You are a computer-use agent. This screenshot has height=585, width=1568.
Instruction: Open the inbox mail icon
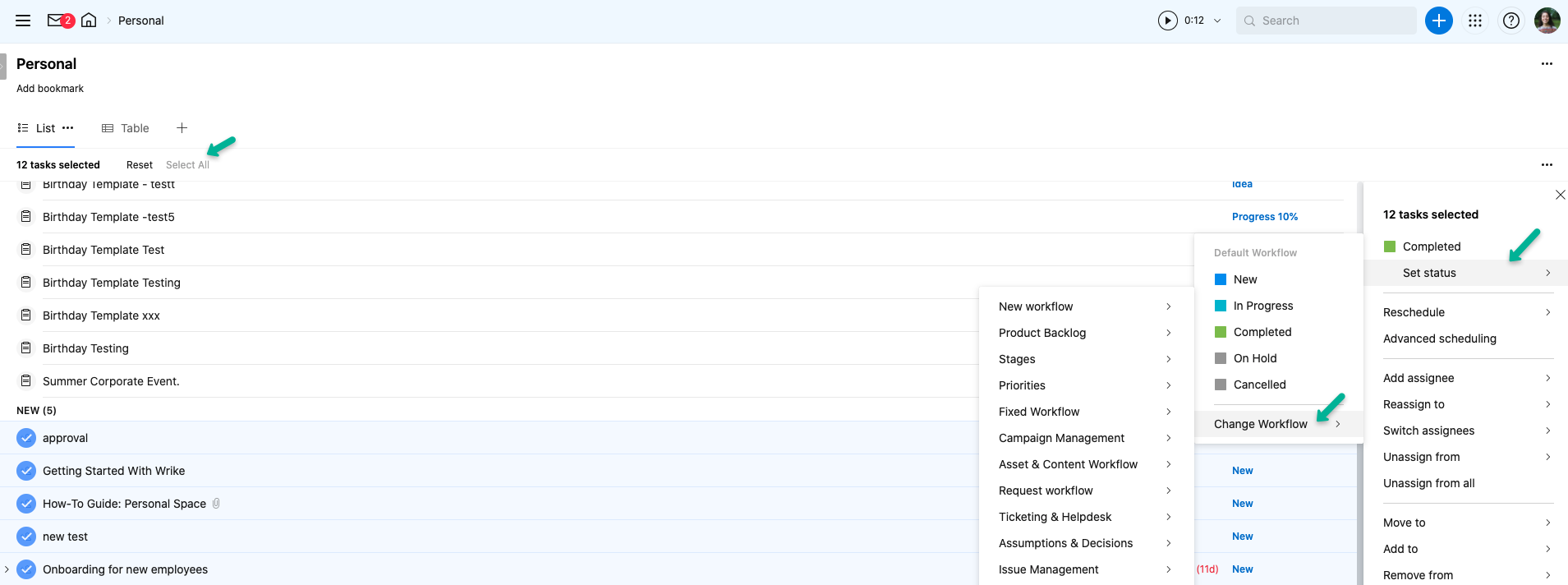56,21
